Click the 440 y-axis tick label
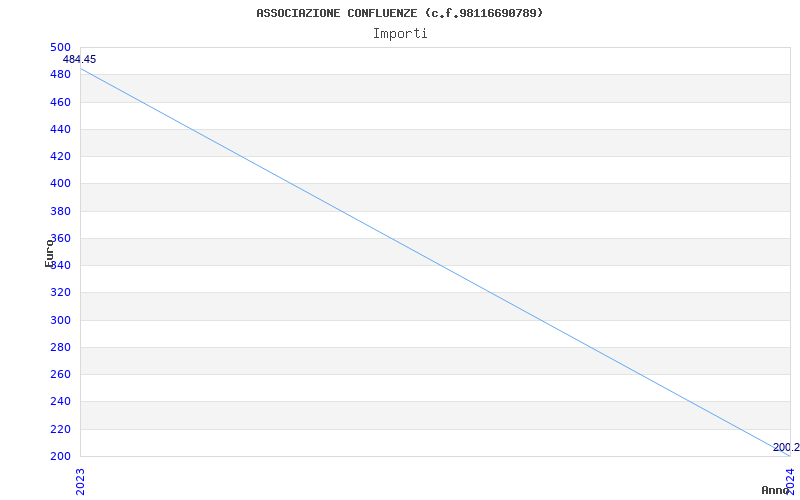800x500 pixels. click(x=60, y=130)
